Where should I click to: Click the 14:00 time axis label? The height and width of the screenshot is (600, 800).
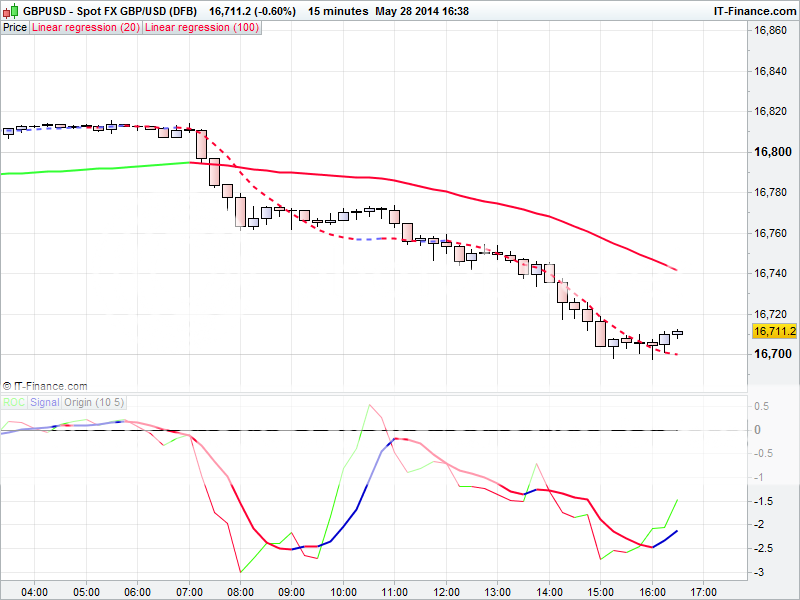tap(549, 592)
